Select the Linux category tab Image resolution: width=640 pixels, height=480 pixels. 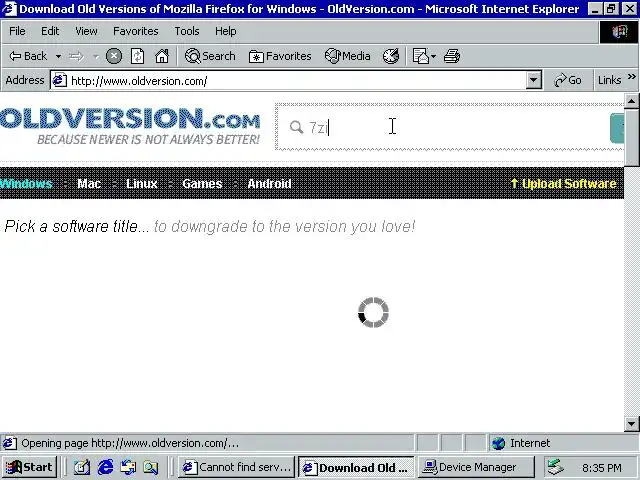click(x=141, y=184)
